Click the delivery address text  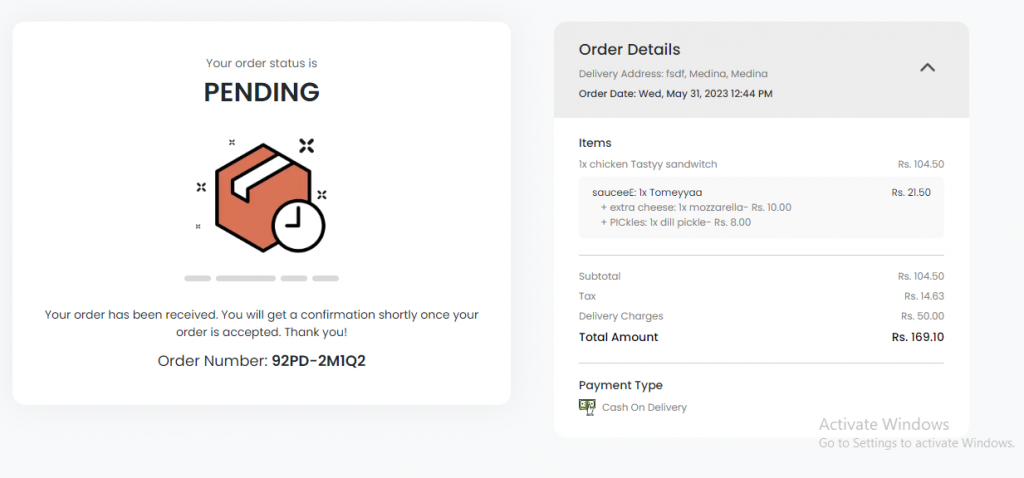pyautogui.click(x=673, y=74)
